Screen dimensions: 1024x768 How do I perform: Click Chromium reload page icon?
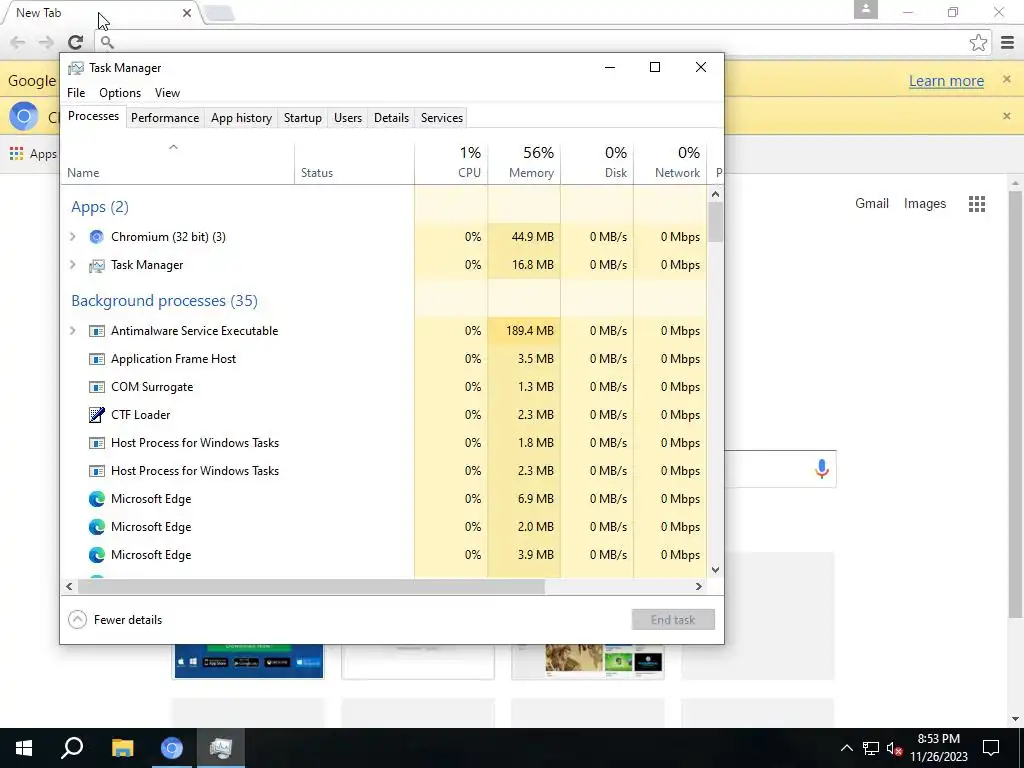pos(76,42)
